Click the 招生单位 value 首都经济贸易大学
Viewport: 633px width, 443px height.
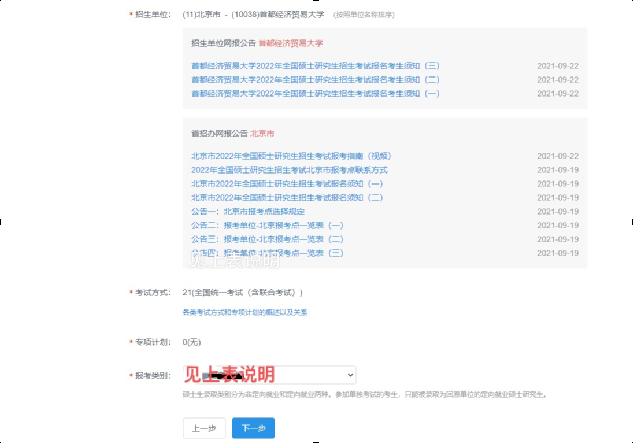pyautogui.click(x=253, y=15)
